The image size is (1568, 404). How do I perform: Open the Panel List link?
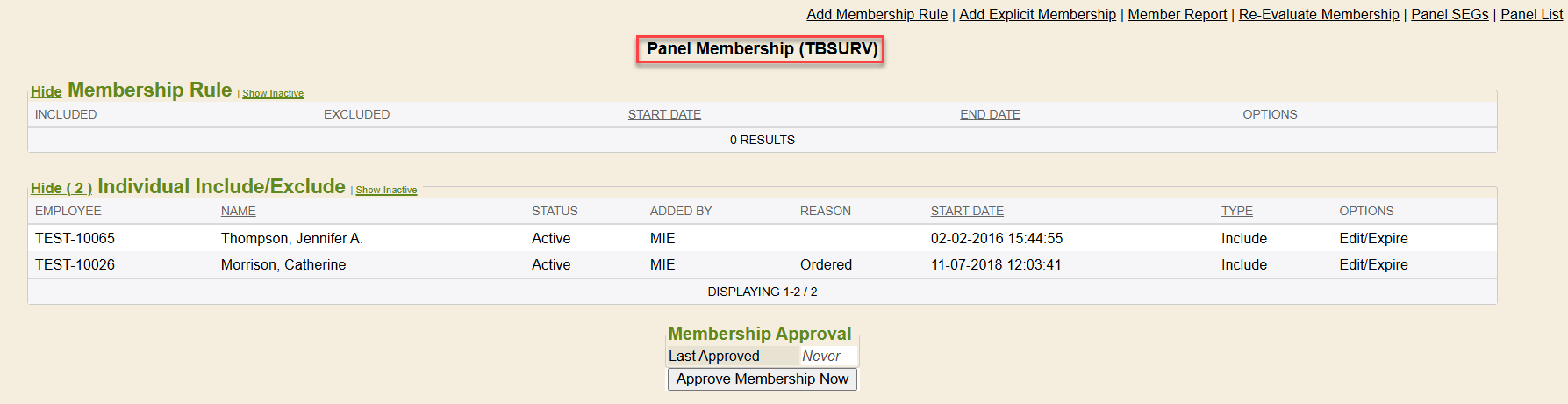[x=1531, y=14]
